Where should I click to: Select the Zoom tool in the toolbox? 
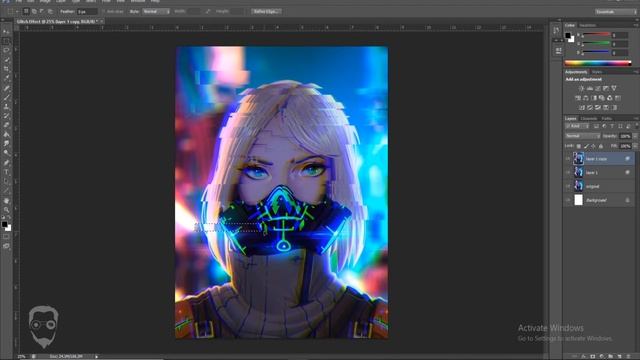tap(6, 210)
